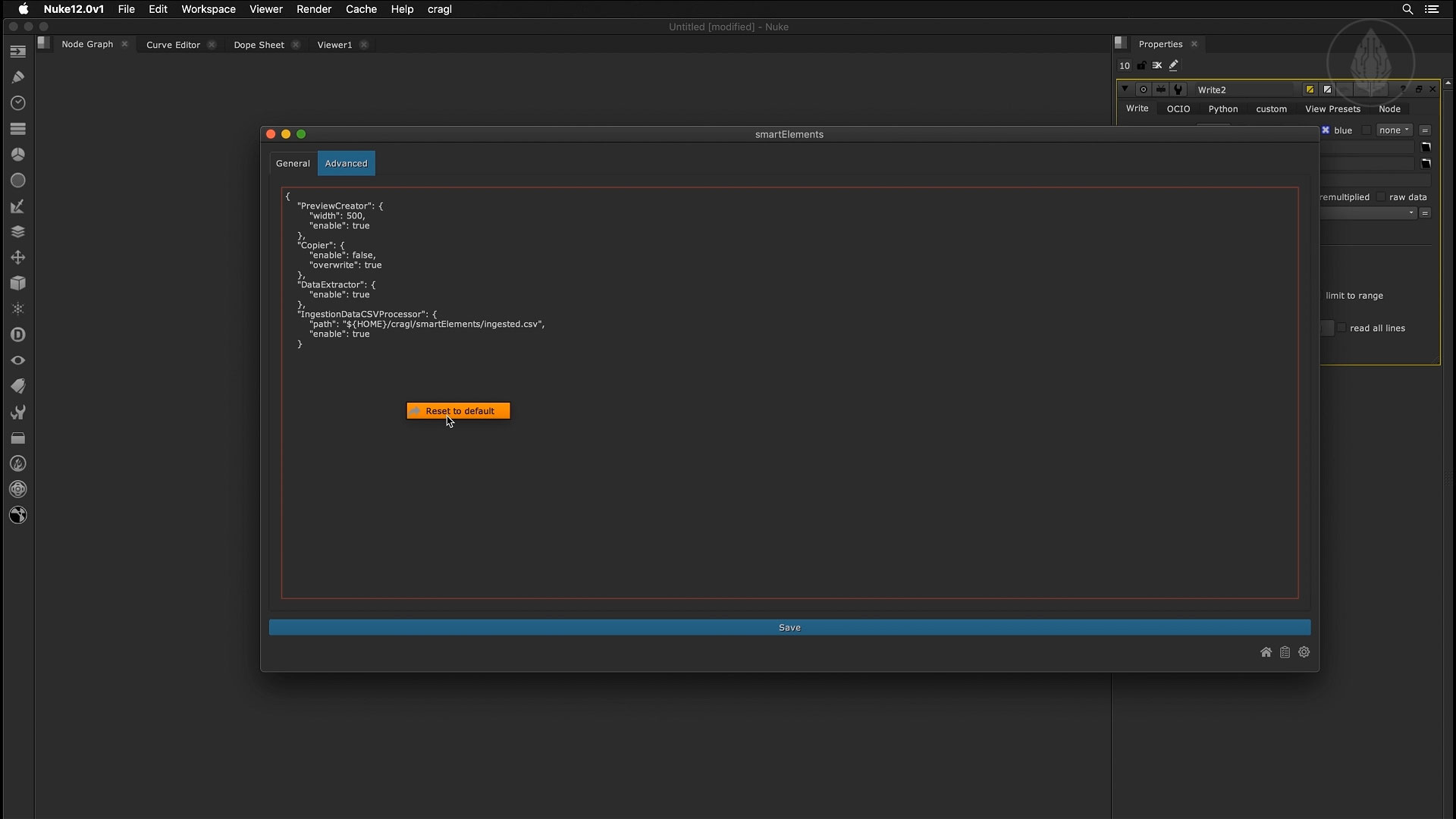Toggle the checkbox before the none dropdown
The image size is (1456, 819).
point(1367,130)
